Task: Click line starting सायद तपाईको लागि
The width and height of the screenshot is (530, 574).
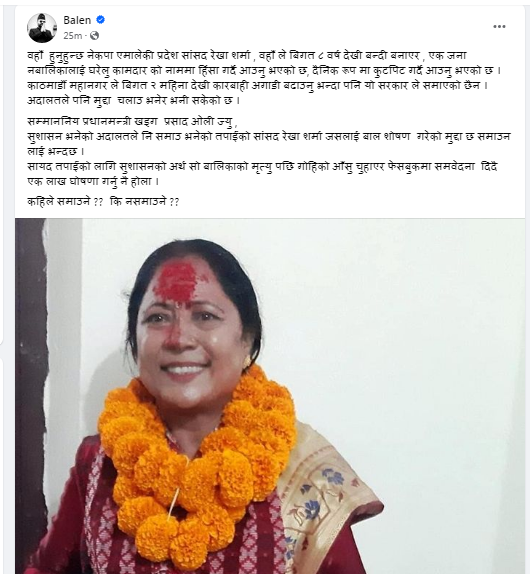Action: 262,167
